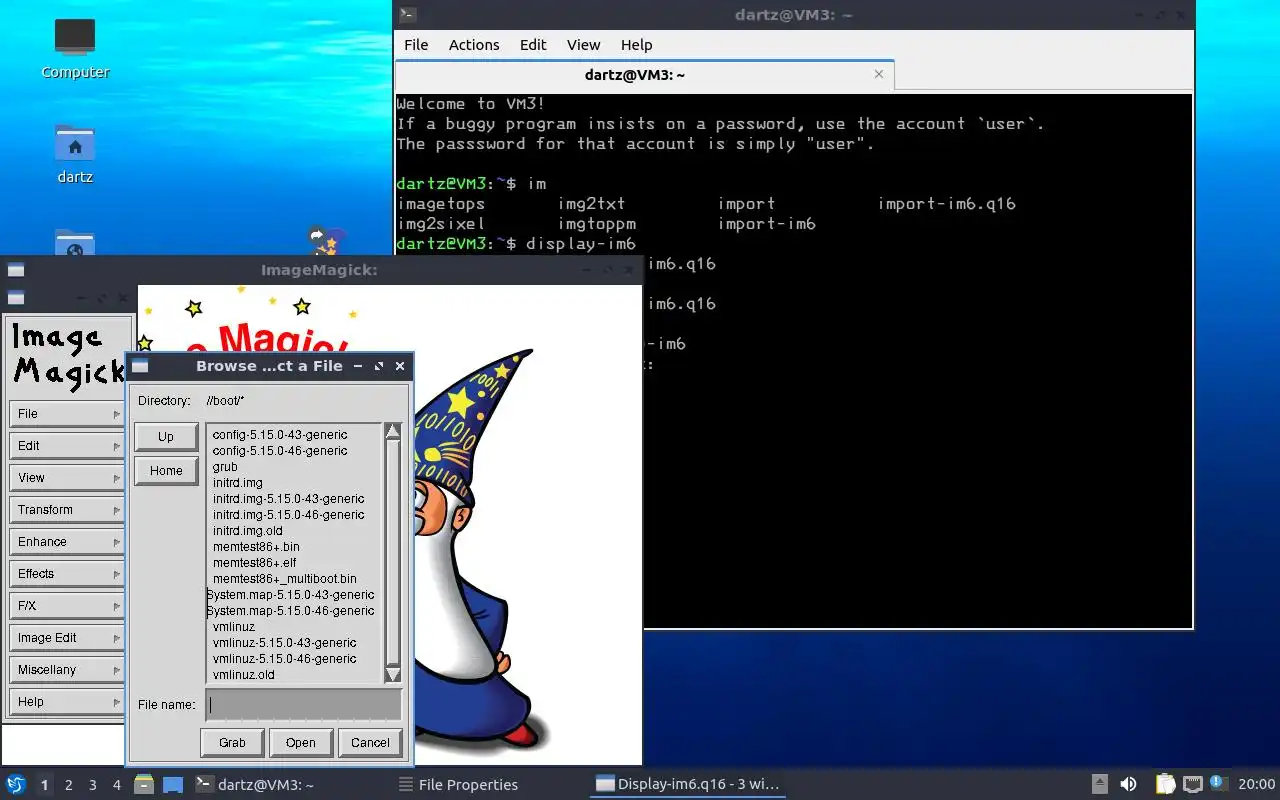The image size is (1280, 800).
Task: Click the show desktop icon in taskbar
Action: (173, 784)
